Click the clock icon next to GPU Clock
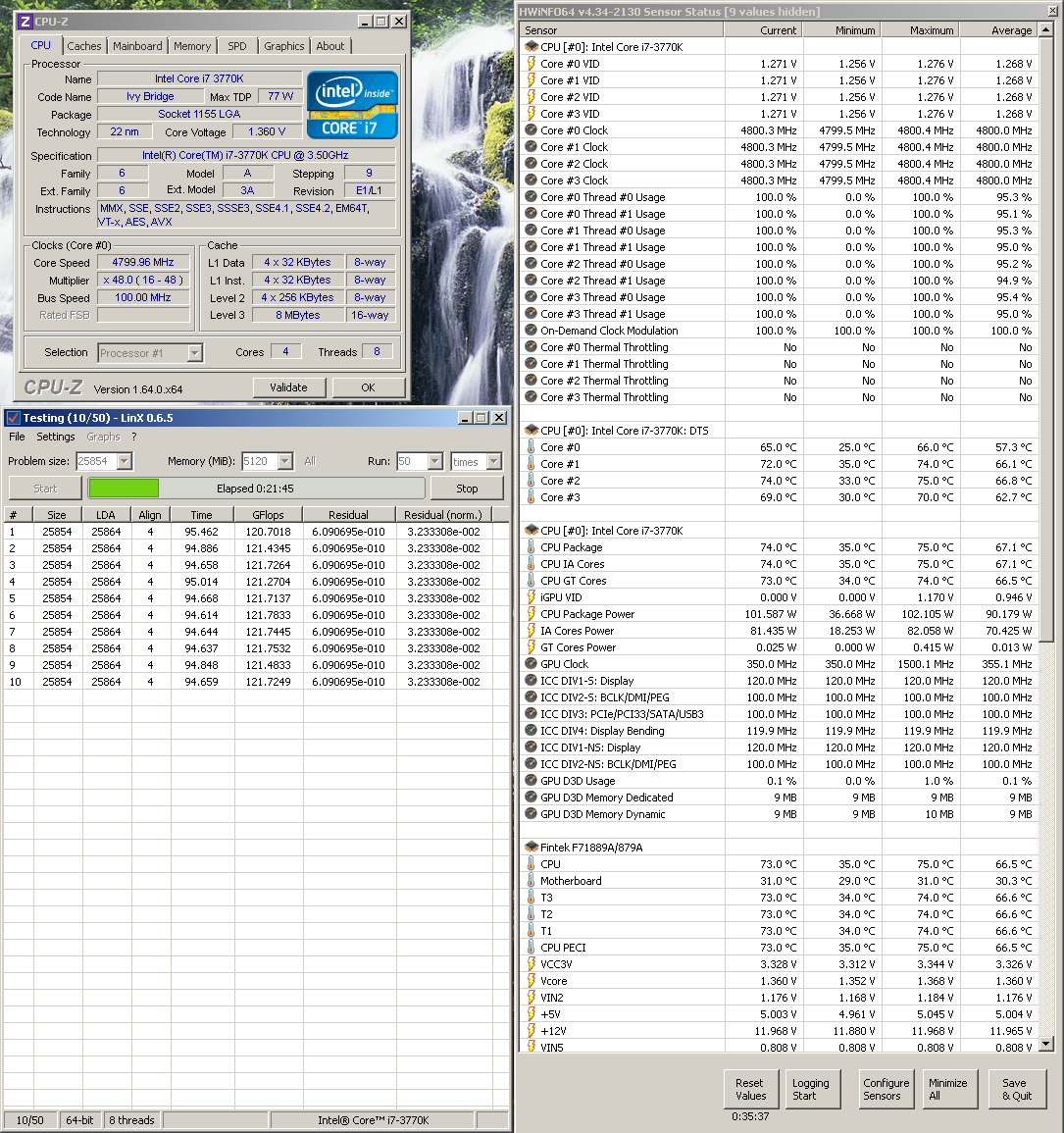This screenshot has width=1064, height=1133. point(531,663)
